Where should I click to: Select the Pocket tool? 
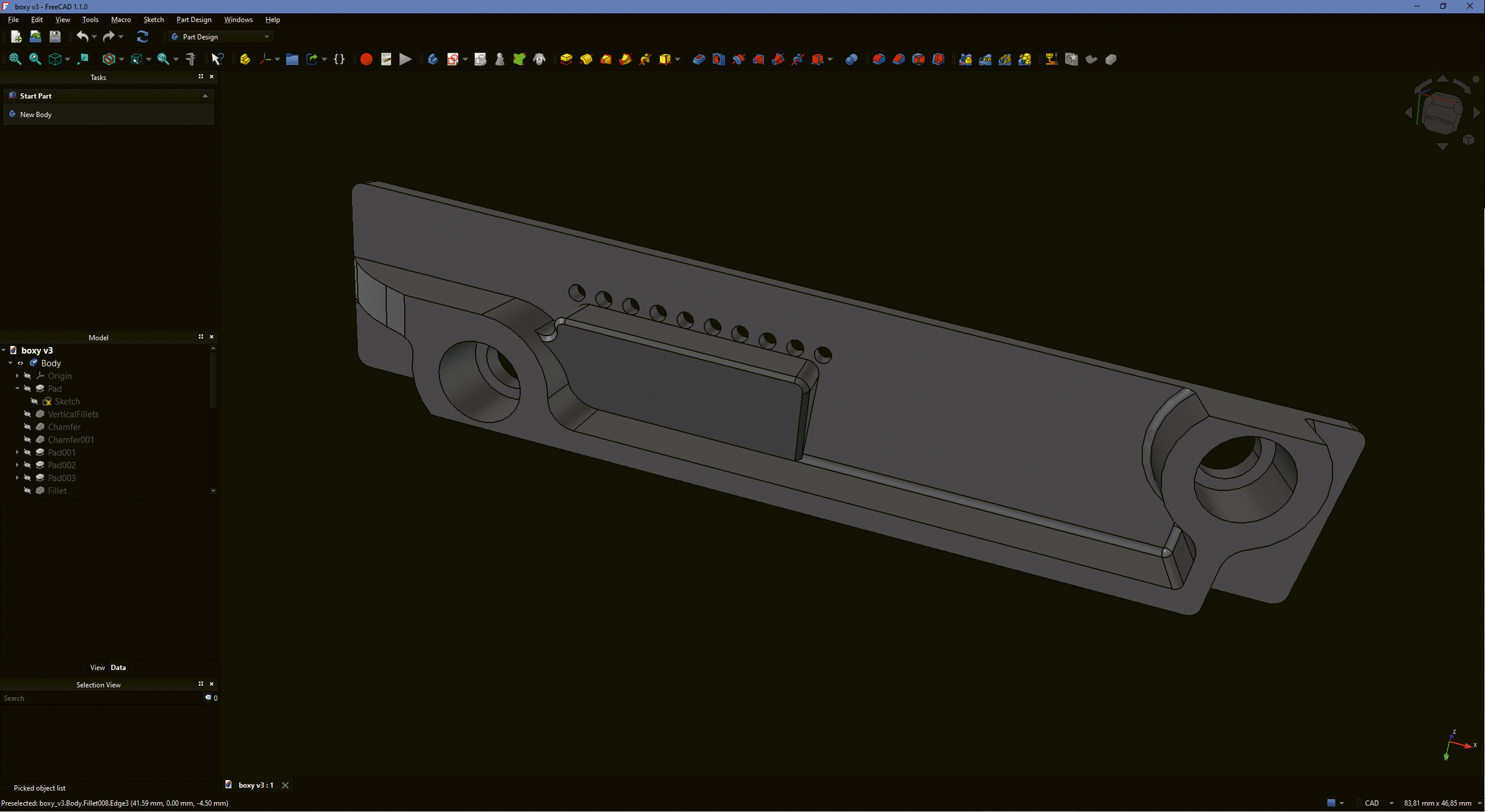(x=699, y=59)
